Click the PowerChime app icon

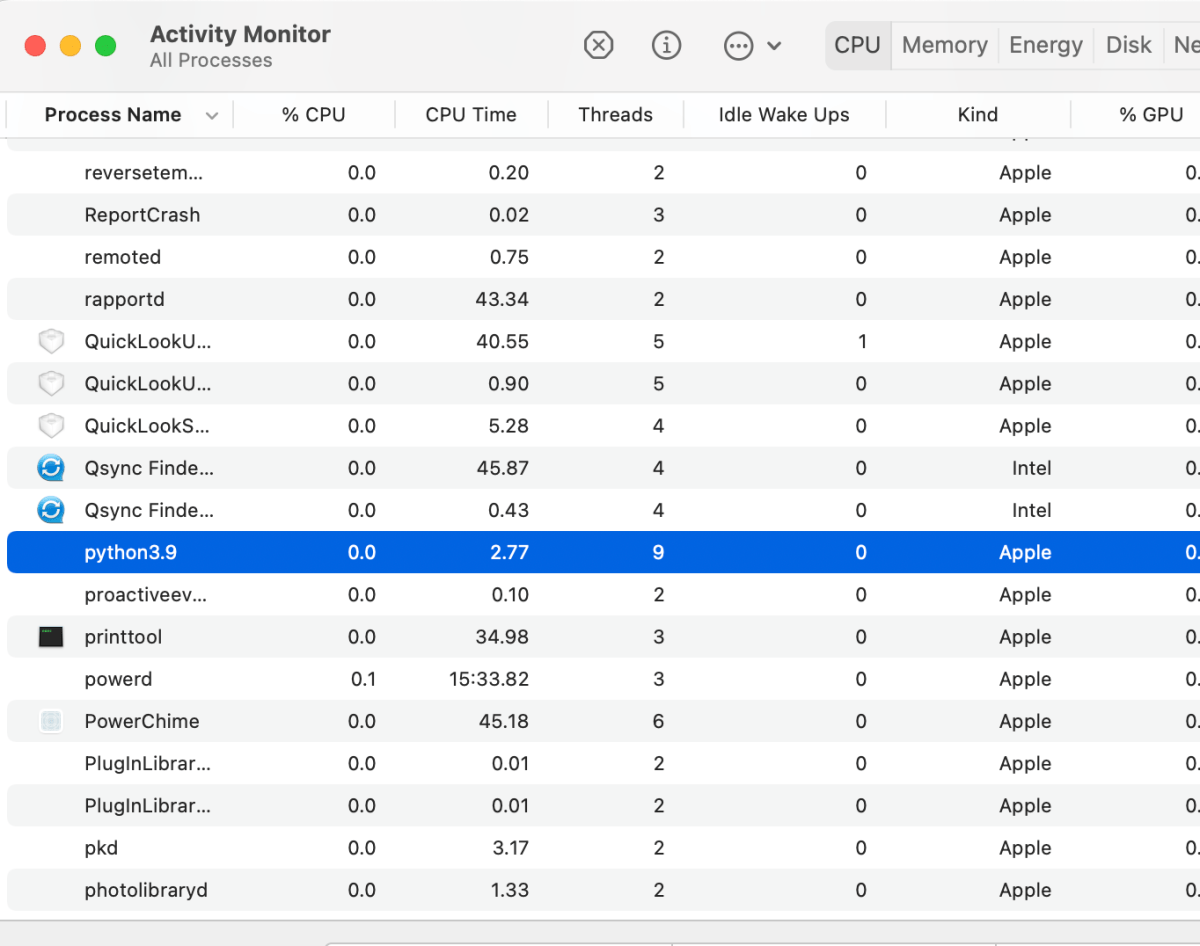[50, 720]
